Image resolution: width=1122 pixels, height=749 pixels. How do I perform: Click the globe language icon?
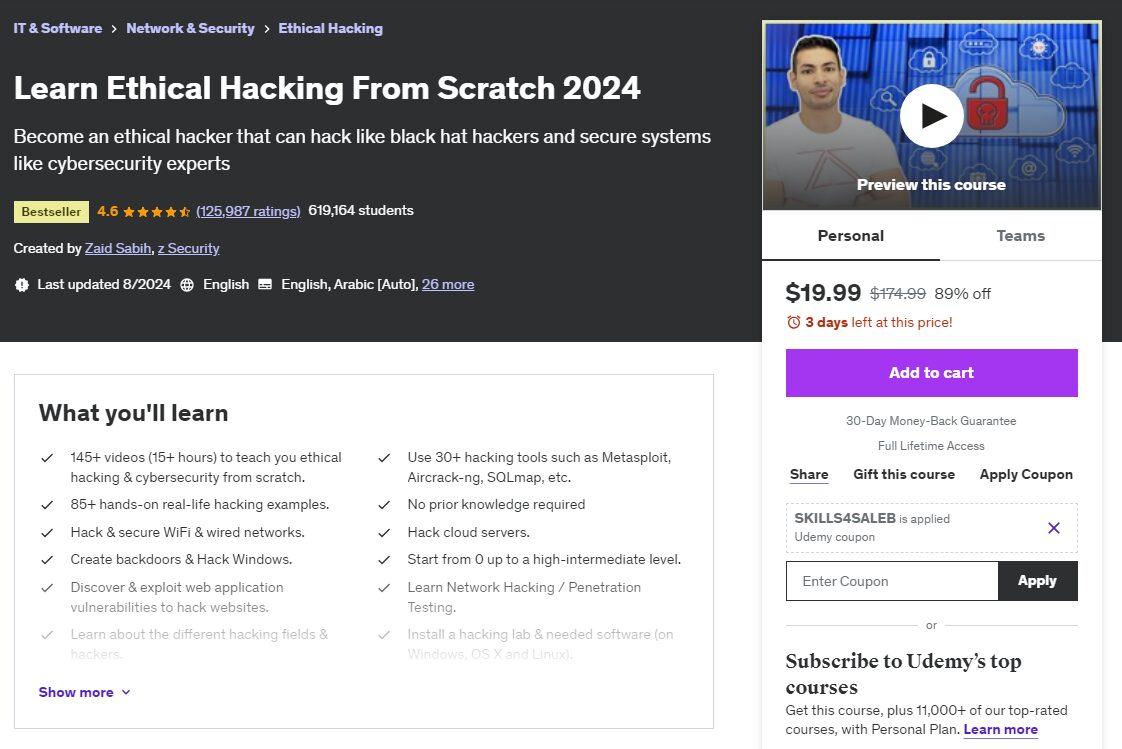(187, 284)
